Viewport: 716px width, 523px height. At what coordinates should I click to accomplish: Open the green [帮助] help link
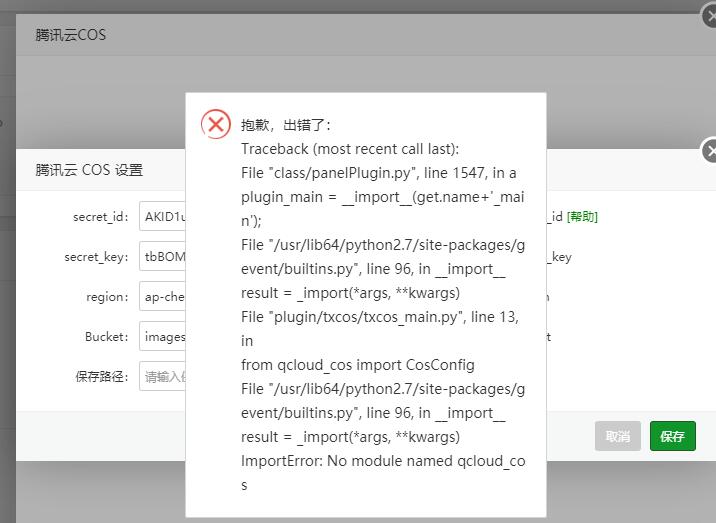pyautogui.click(x=582, y=217)
